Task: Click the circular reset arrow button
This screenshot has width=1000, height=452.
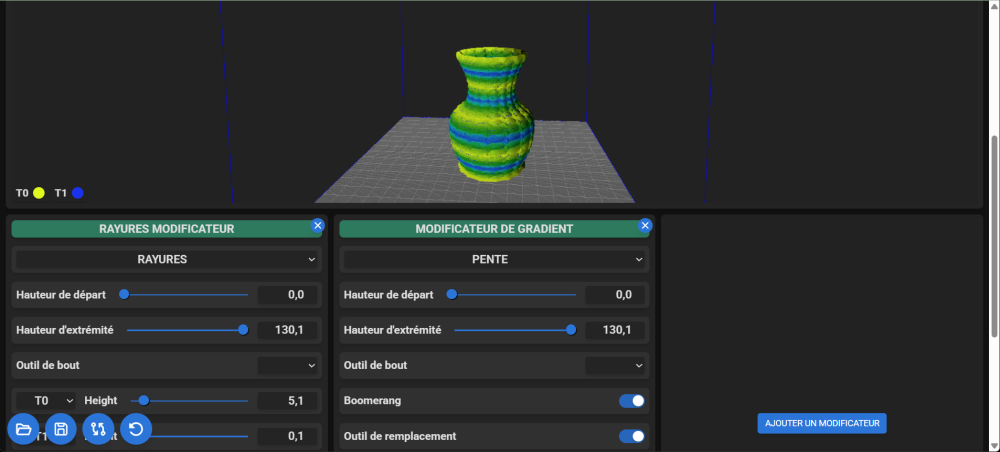Action: 136,430
